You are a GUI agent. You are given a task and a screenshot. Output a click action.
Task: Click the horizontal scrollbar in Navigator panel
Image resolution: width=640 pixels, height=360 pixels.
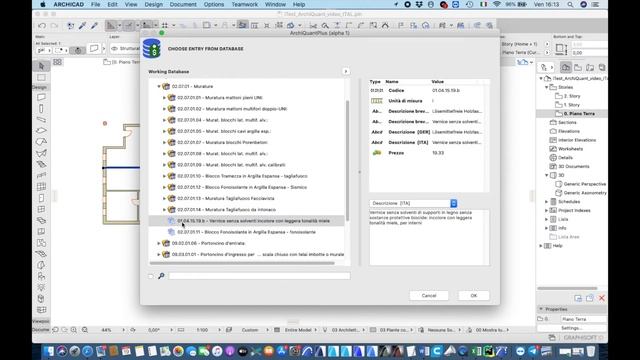click(567, 288)
